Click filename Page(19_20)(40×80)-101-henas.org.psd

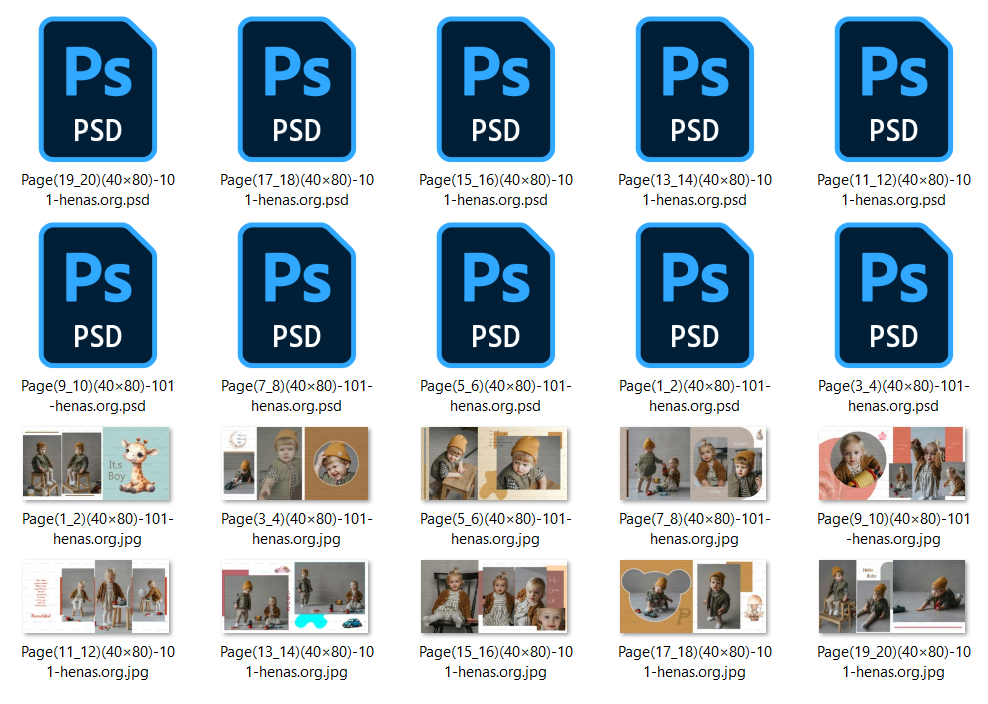point(98,190)
